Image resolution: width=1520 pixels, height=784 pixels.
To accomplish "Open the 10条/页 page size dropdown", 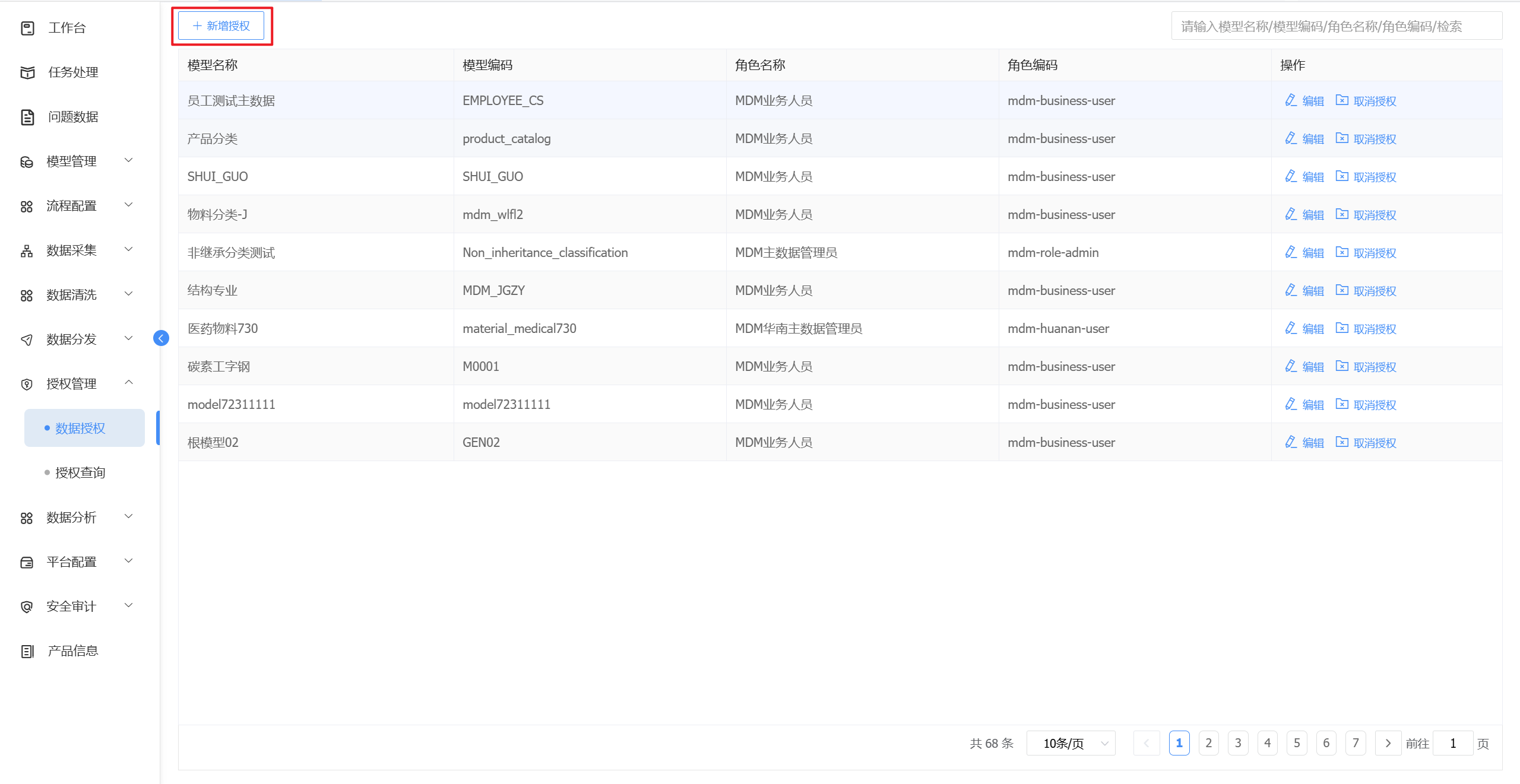I will tap(1071, 743).
